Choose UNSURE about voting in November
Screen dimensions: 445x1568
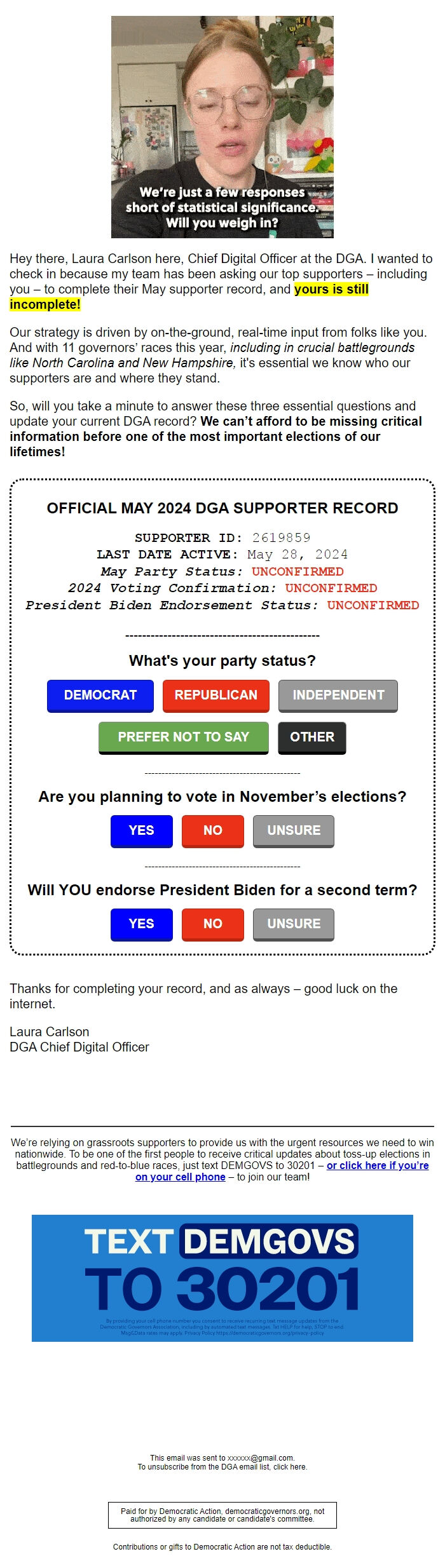tap(293, 830)
